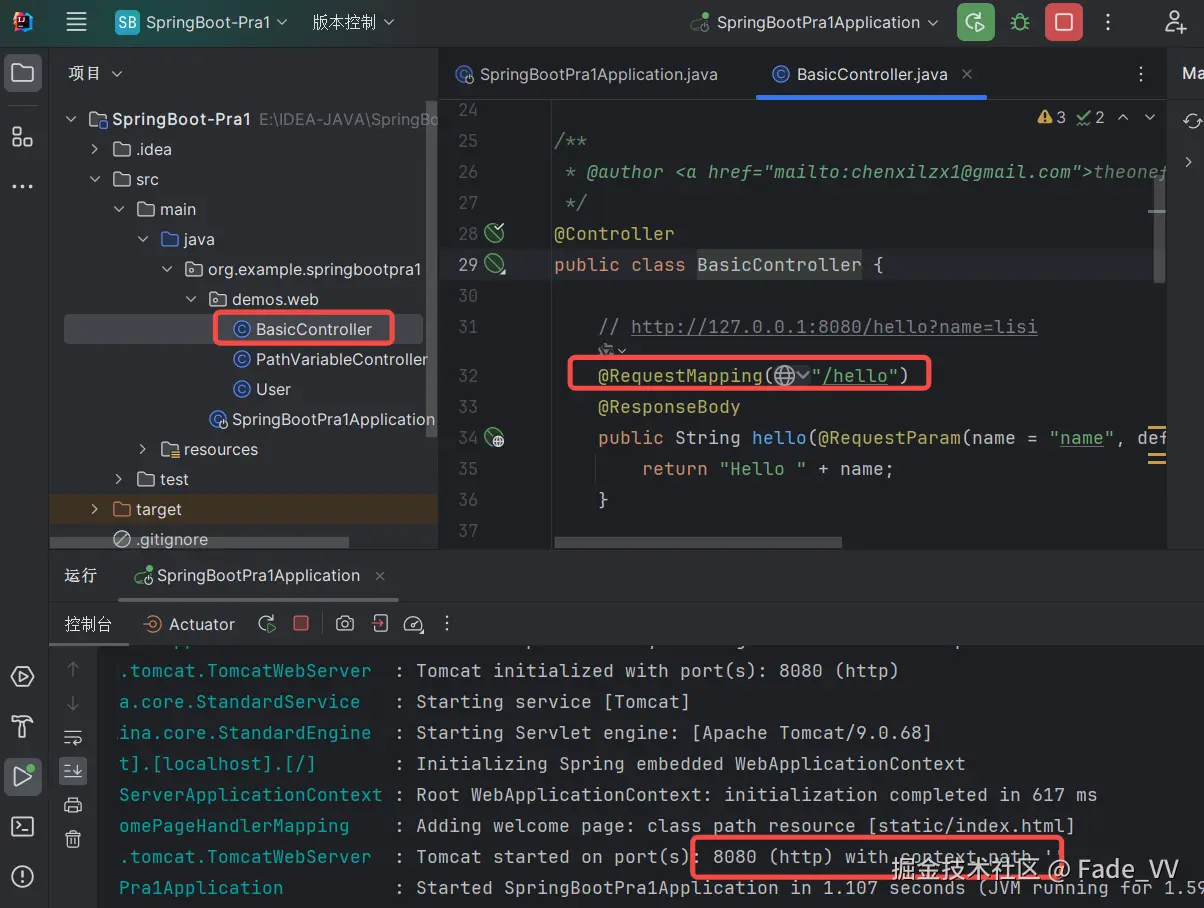Open the Project tool window folder icon
Image resolution: width=1204 pixels, height=908 pixels.
(22, 73)
